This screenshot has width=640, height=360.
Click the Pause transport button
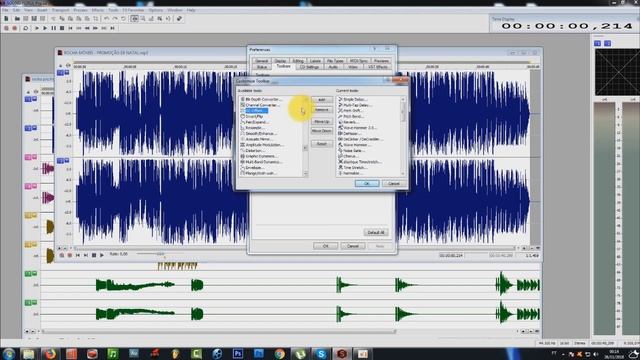53,28
